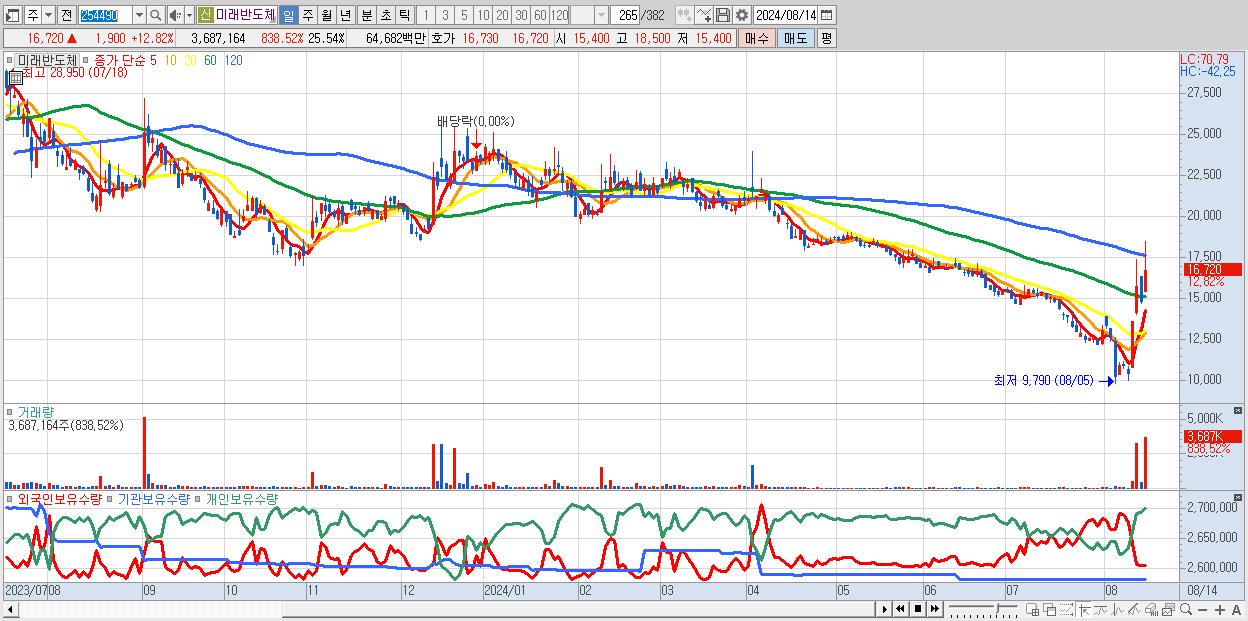
Task: Click the play button in chart replay controls
Action: (886, 609)
